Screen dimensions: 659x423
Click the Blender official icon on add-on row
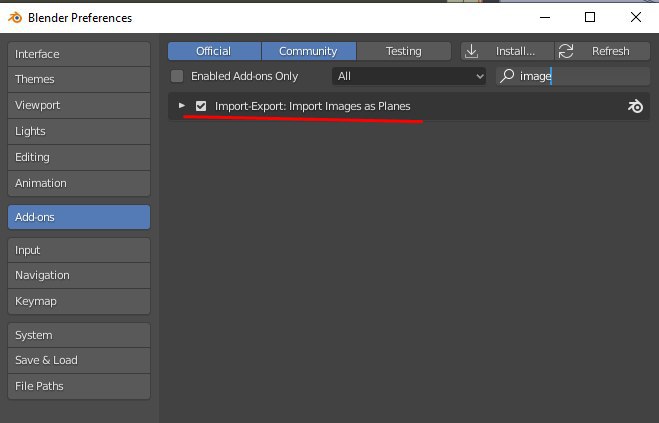635,106
